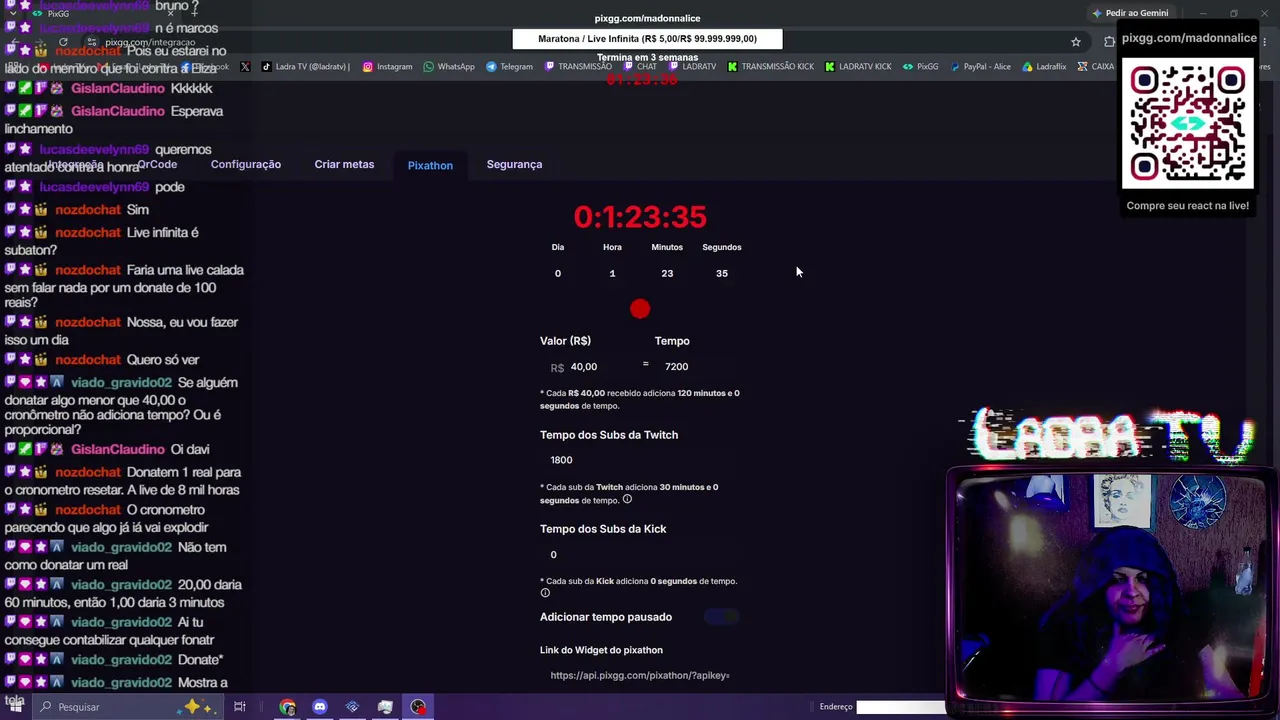Open the Windows Start menu
Image resolution: width=1280 pixels, height=720 pixels.
pos(15,707)
